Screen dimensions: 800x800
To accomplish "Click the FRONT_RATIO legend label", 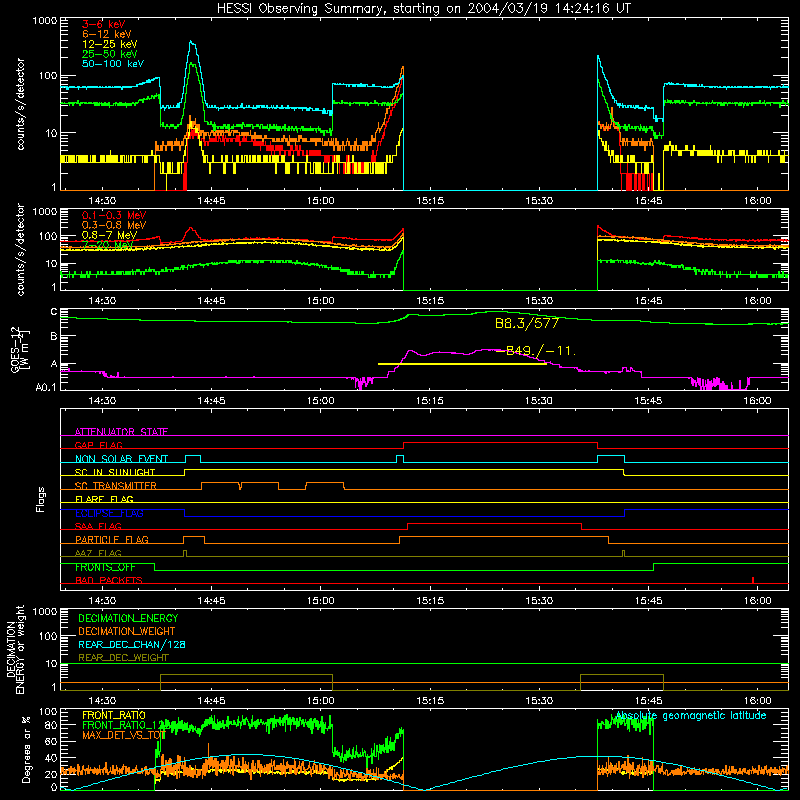I will (x=114, y=715).
